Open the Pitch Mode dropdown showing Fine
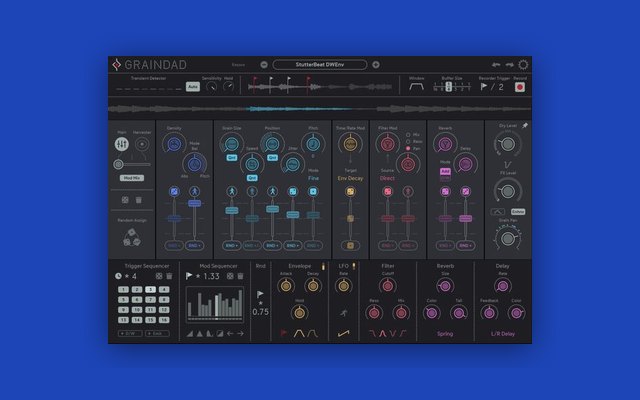 [x=313, y=178]
